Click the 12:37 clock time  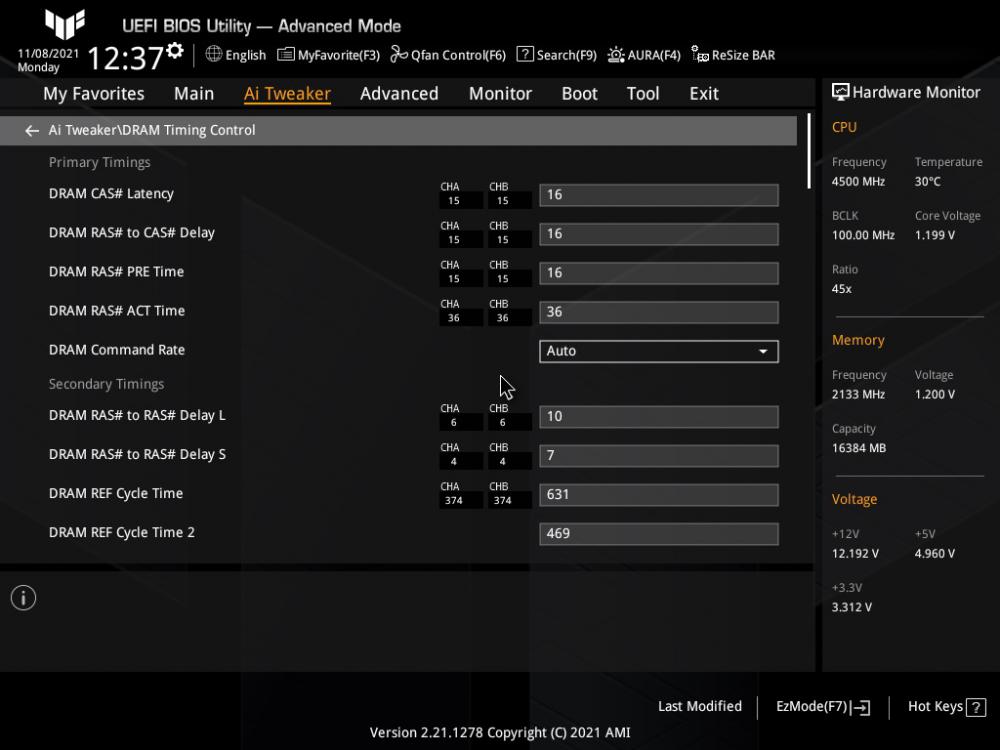(126, 58)
